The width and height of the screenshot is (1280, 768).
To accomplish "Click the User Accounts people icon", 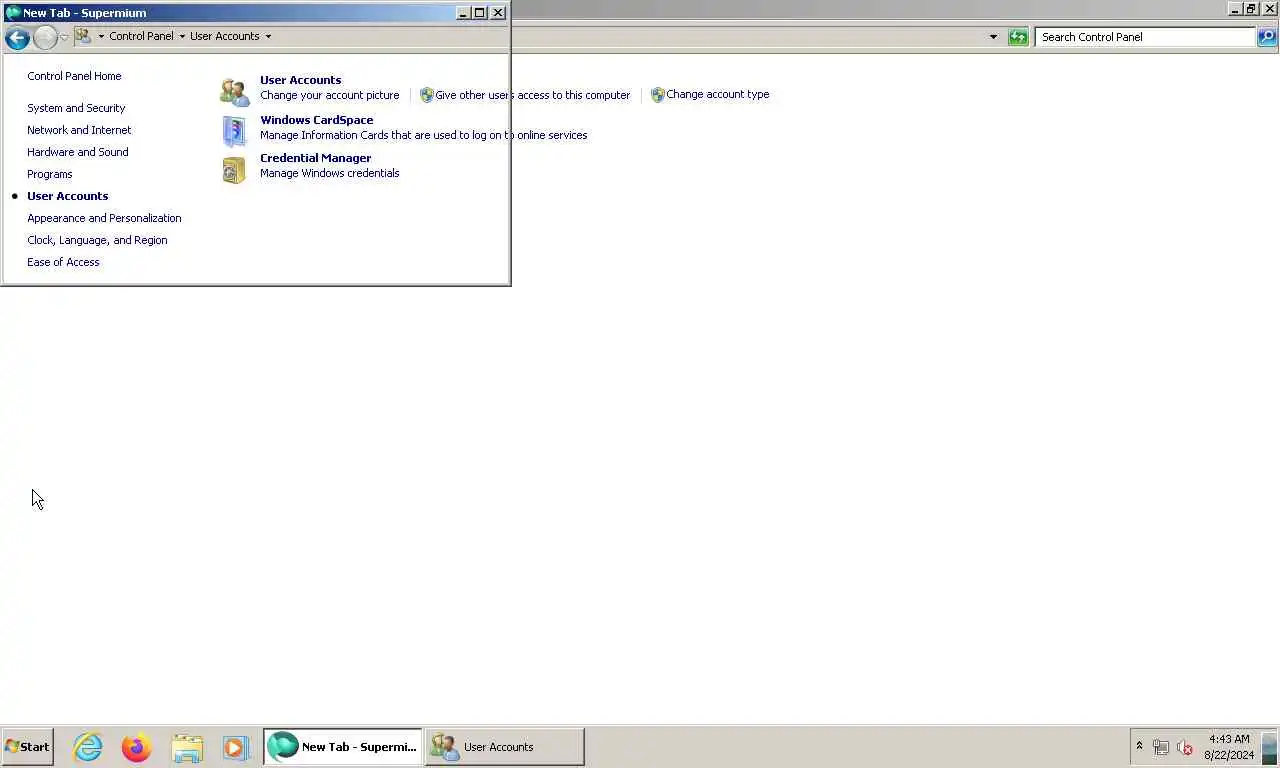I will (x=235, y=91).
